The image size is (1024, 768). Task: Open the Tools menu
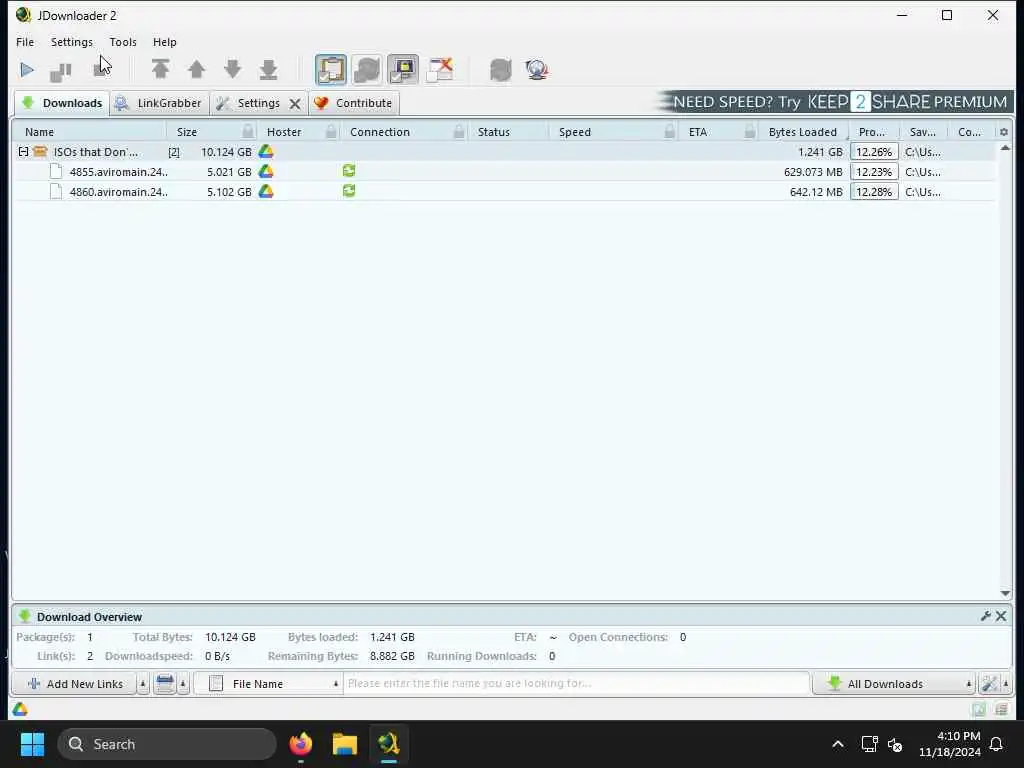[123, 42]
